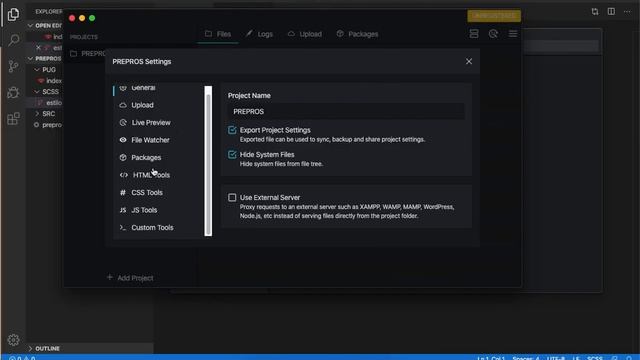This screenshot has width=640, height=360.
Task: Open the hamburger menu in Prepros
Action: point(513,34)
